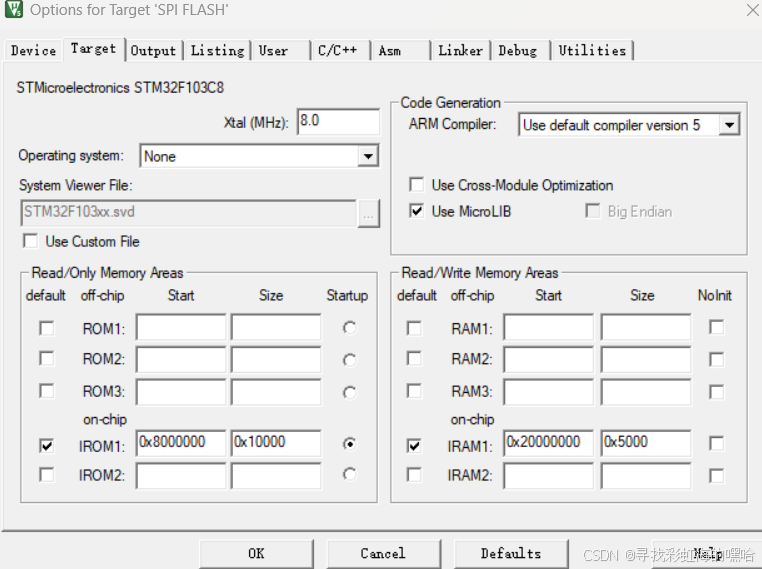762x569 pixels.
Task: Check the ROM3 default checkbox
Action: (47, 391)
